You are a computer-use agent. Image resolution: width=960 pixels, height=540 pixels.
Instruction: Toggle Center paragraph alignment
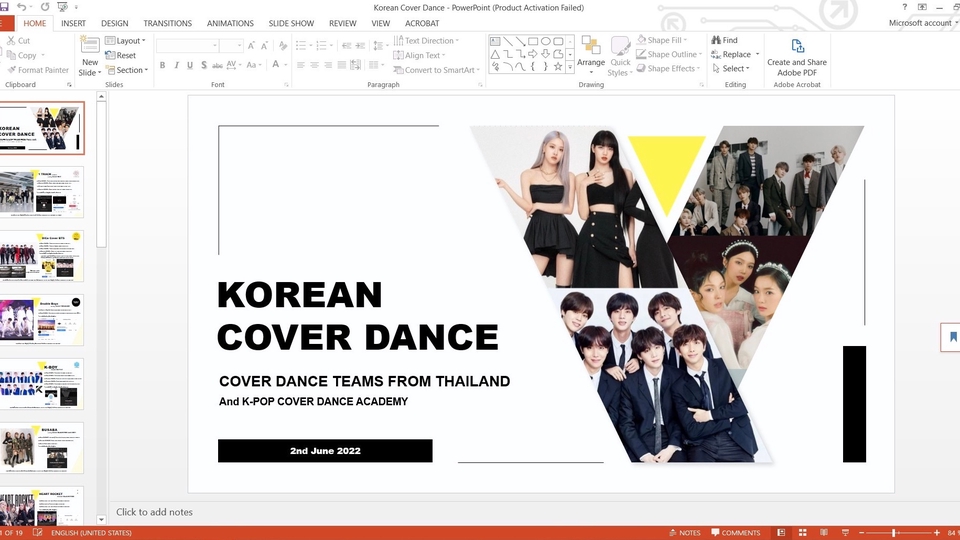coord(314,65)
